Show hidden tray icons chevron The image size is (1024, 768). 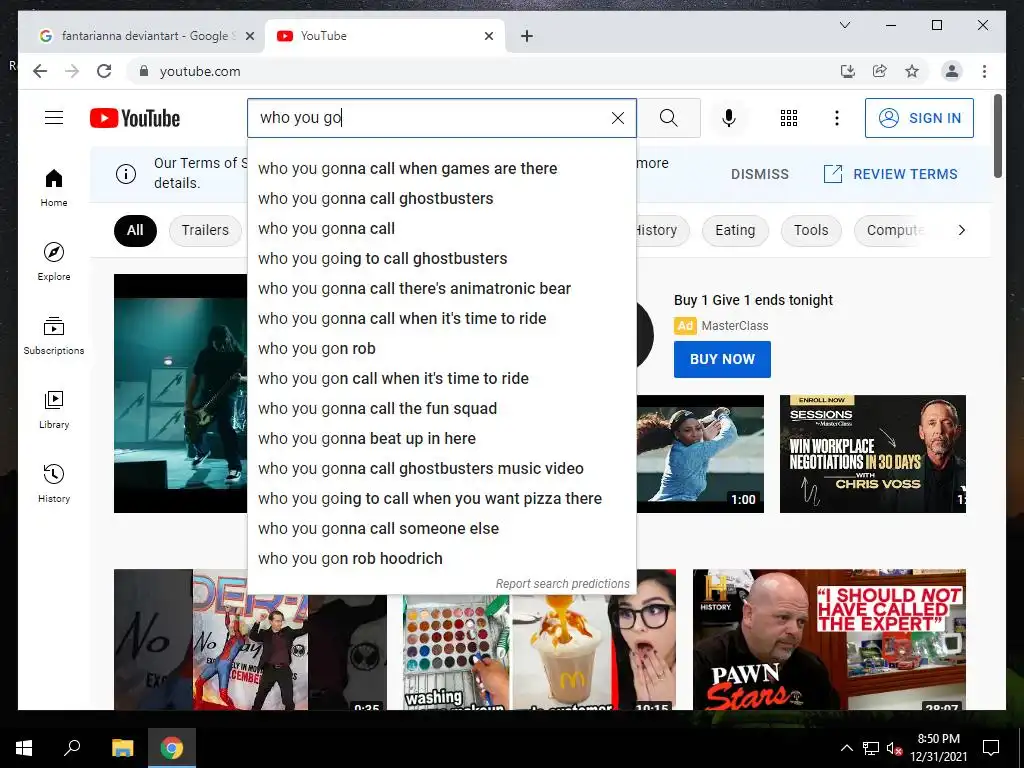click(x=846, y=748)
